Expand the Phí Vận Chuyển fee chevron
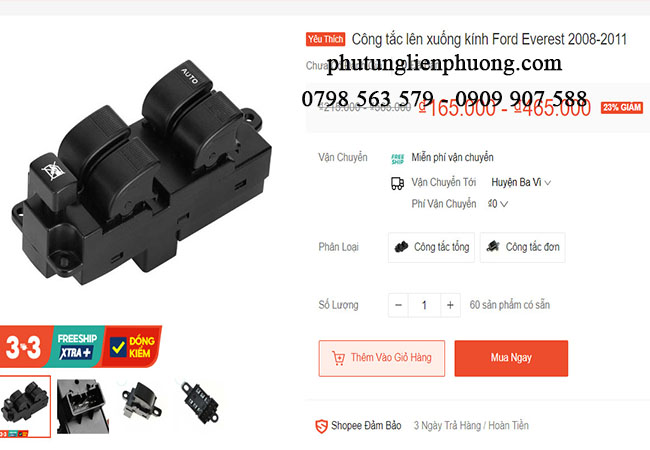This screenshot has width=650, height=450. 504,204
